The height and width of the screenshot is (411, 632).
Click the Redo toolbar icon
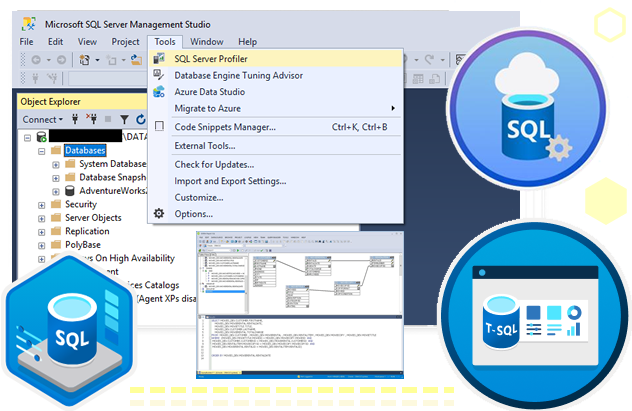[430, 60]
